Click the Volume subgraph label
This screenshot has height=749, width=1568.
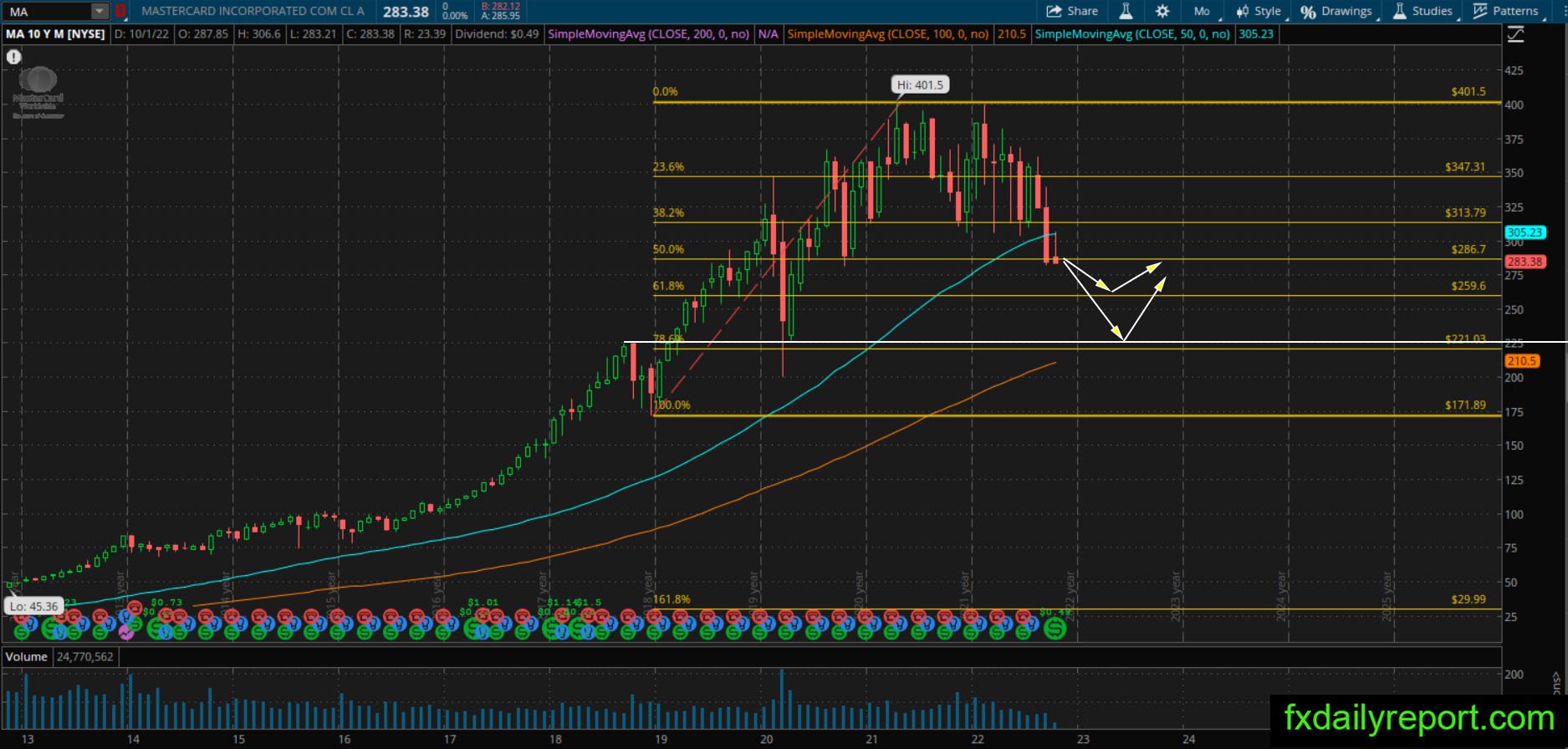click(x=27, y=657)
